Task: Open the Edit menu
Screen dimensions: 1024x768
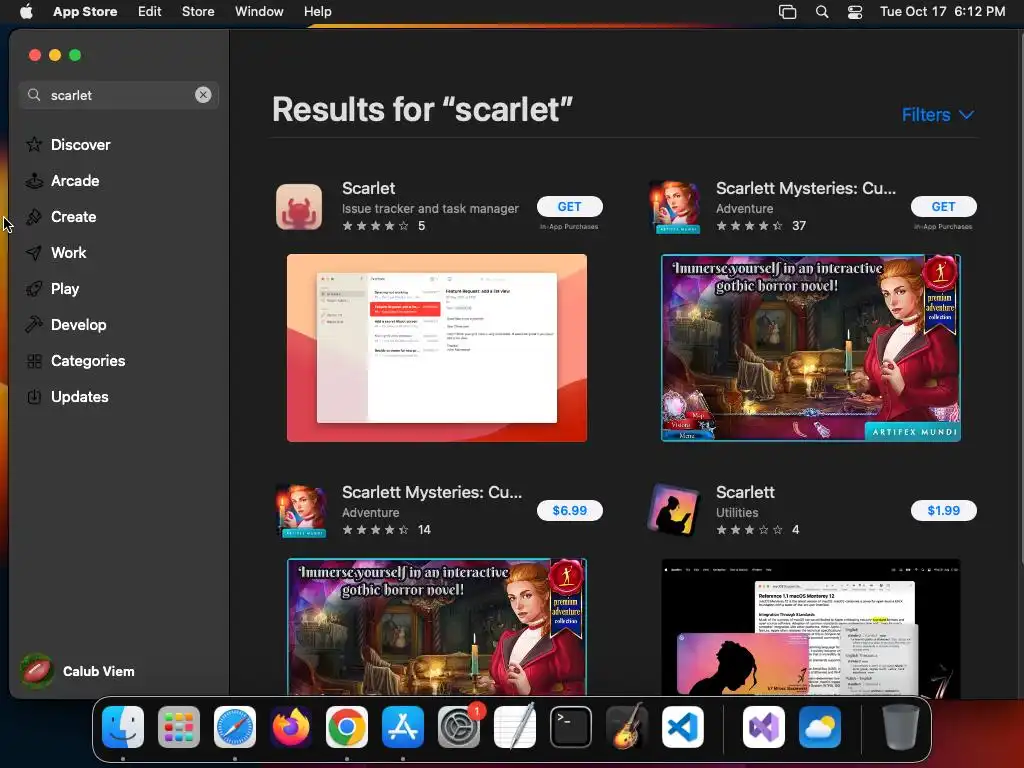Action: 150,12
